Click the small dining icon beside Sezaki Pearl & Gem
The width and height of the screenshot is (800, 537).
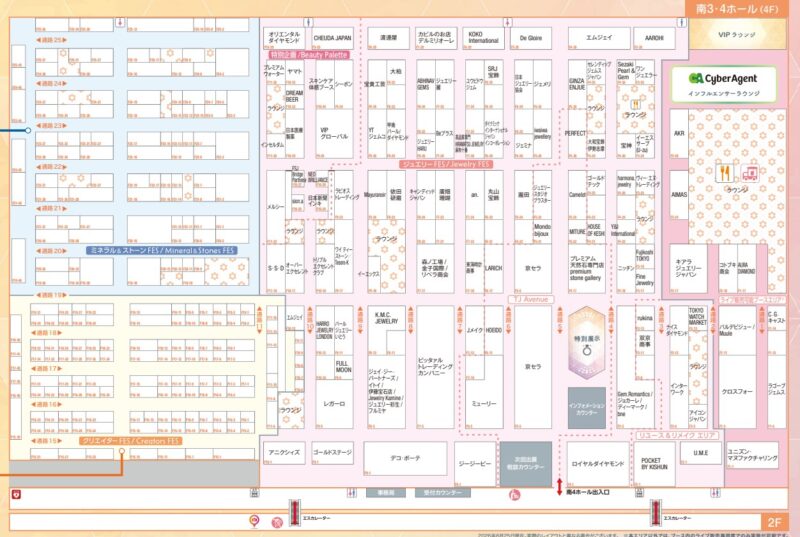(x=636, y=105)
